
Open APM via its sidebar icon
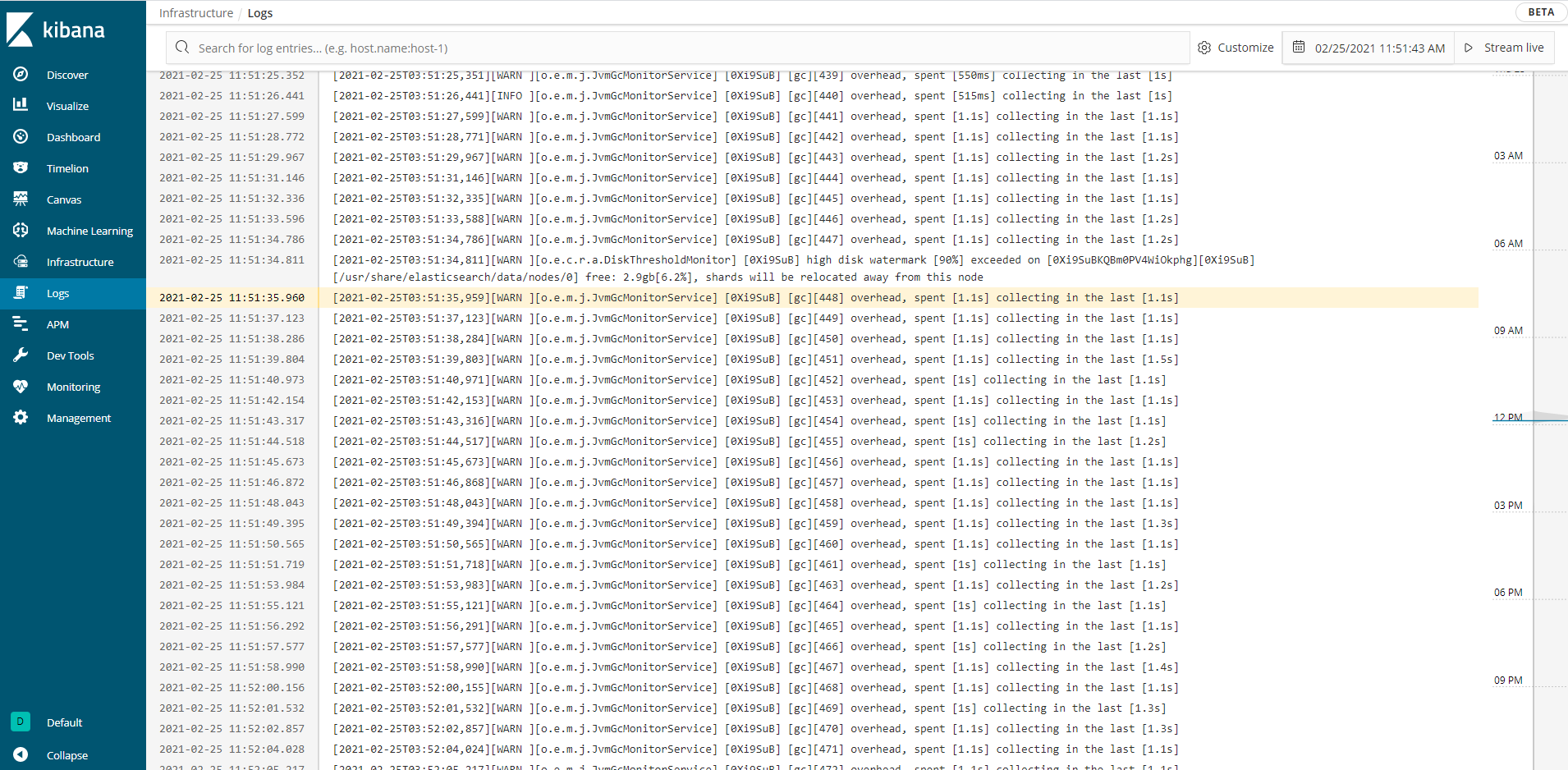[21, 323]
